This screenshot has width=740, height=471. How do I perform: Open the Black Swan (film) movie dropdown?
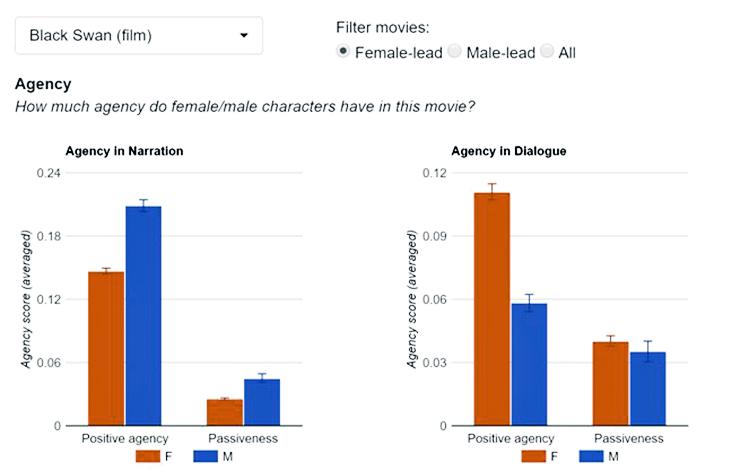coord(139,35)
